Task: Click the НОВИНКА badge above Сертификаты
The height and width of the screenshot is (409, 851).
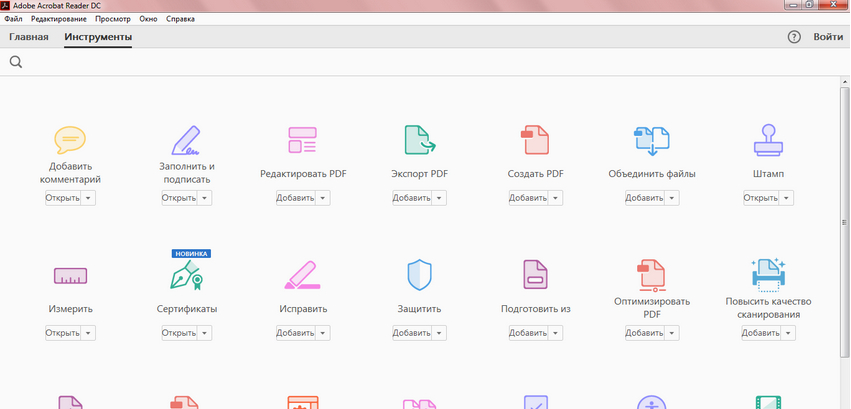Action: [191, 253]
